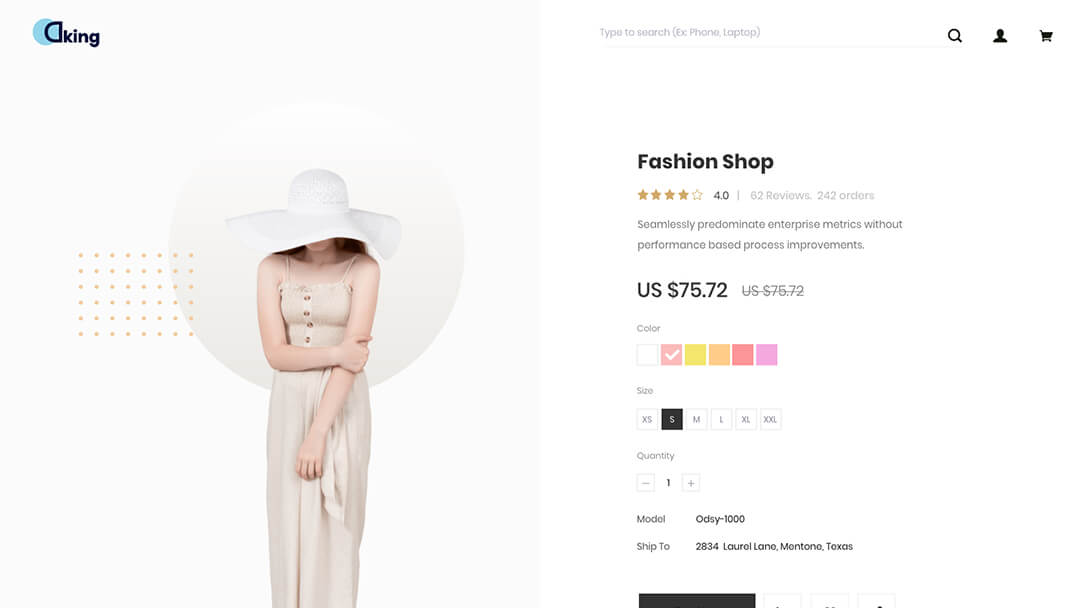This screenshot has width=1080, height=608.
Task: Increase quantity with the plus button
Action: click(691, 483)
